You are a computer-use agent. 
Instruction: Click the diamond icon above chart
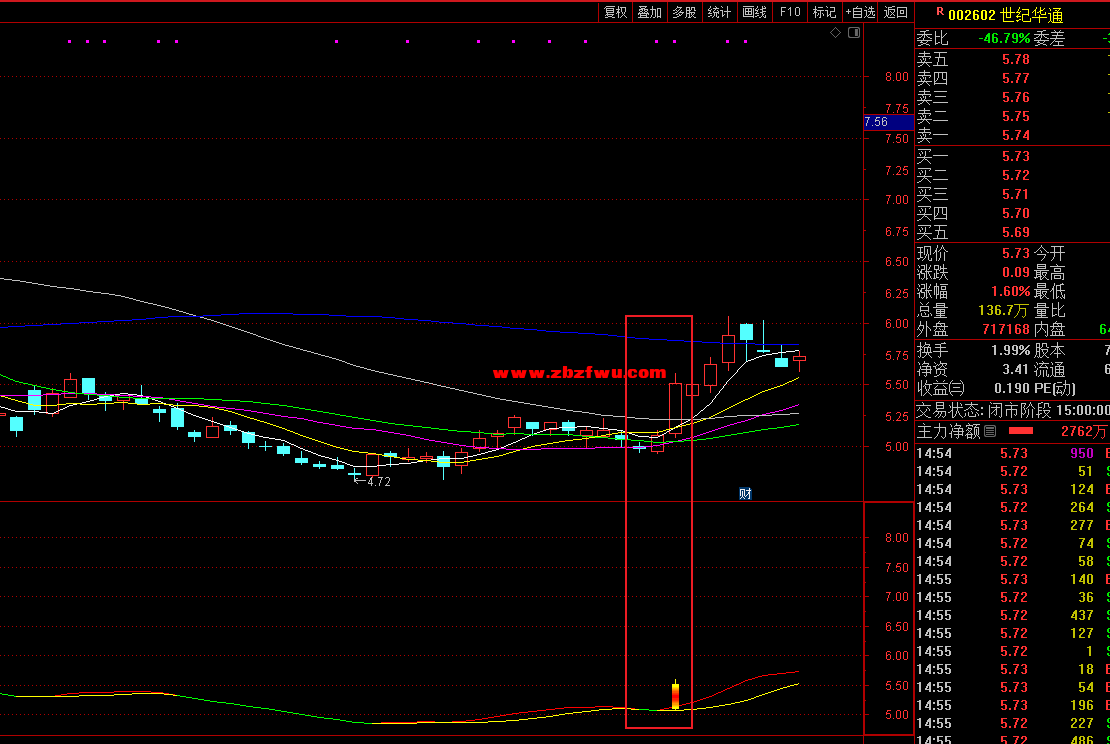click(835, 33)
